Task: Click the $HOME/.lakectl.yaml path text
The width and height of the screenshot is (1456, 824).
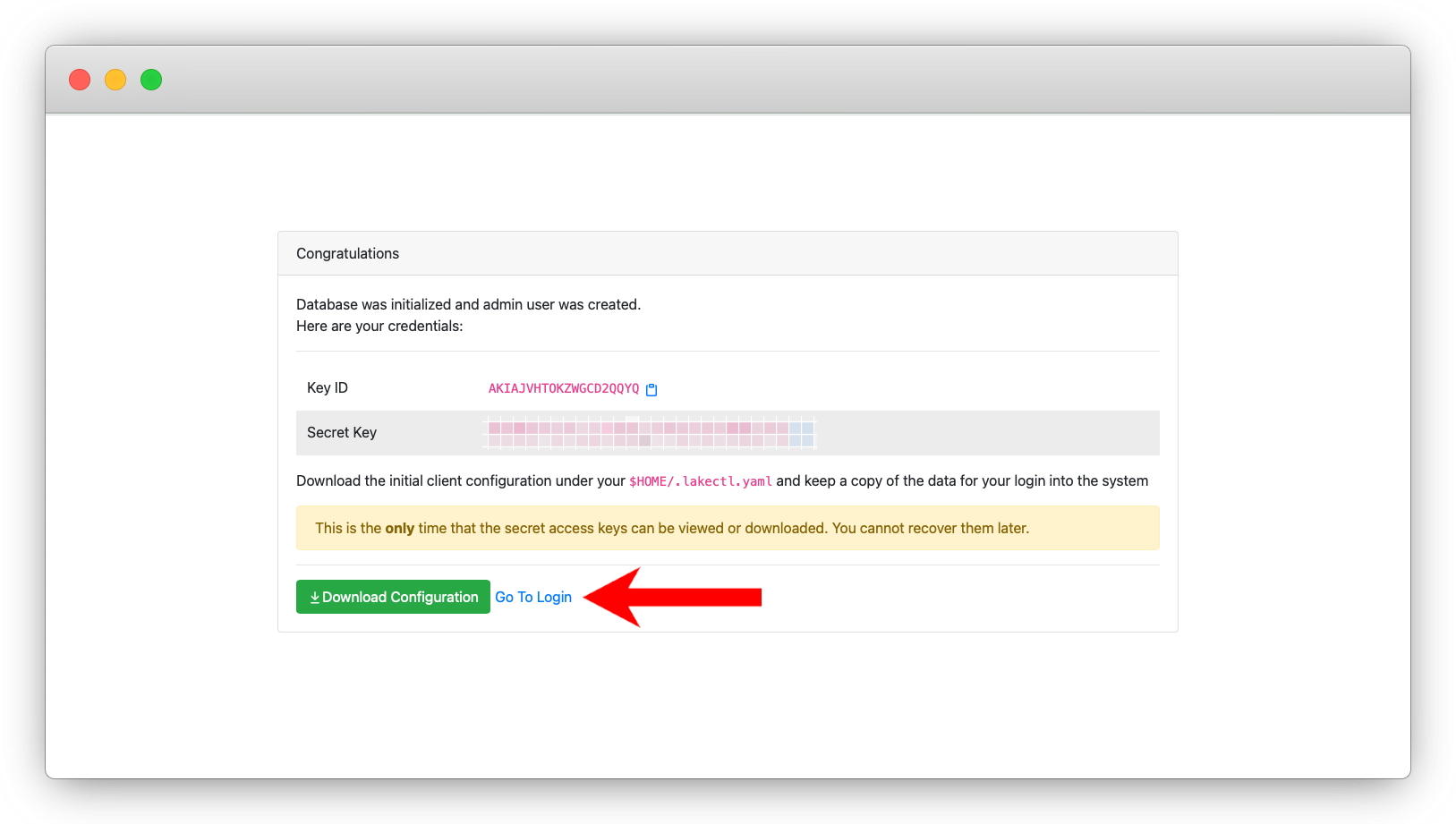Action: point(701,481)
